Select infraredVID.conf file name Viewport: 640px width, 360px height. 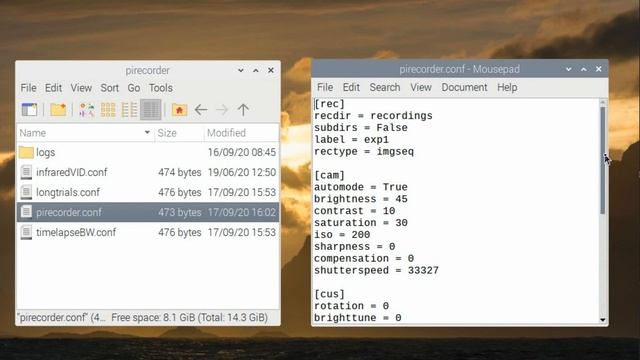pos(71,172)
